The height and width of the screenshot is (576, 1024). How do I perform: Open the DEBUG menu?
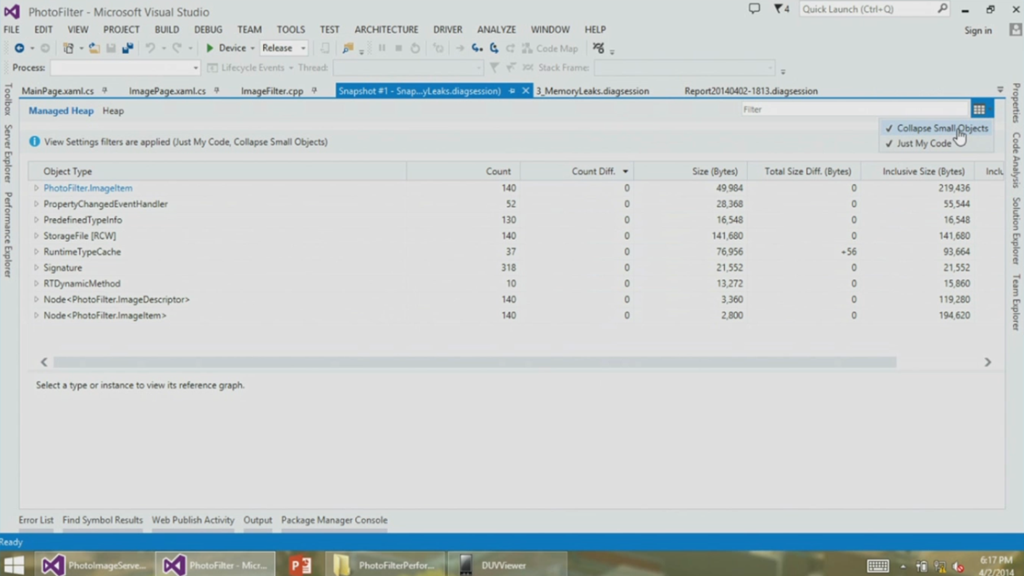click(x=208, y=29)
